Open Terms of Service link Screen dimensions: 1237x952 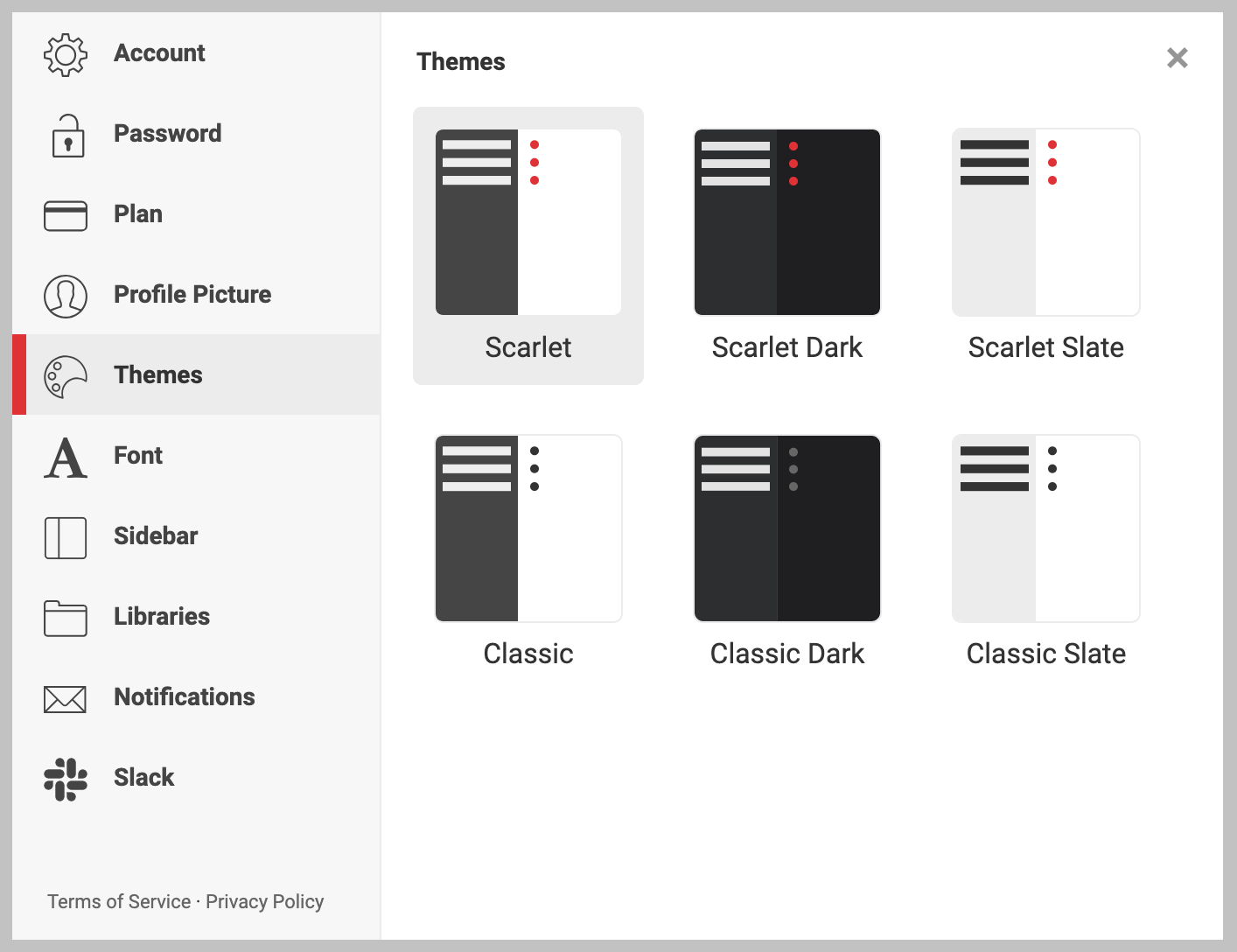(x=119, y=901)
